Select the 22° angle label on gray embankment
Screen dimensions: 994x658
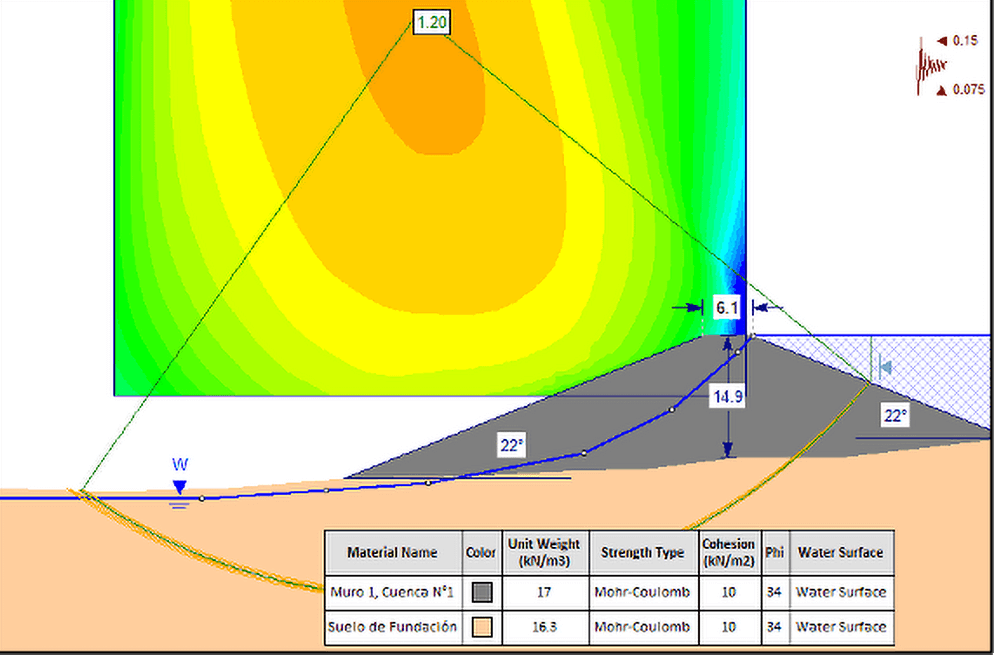(x=512, y=446)
